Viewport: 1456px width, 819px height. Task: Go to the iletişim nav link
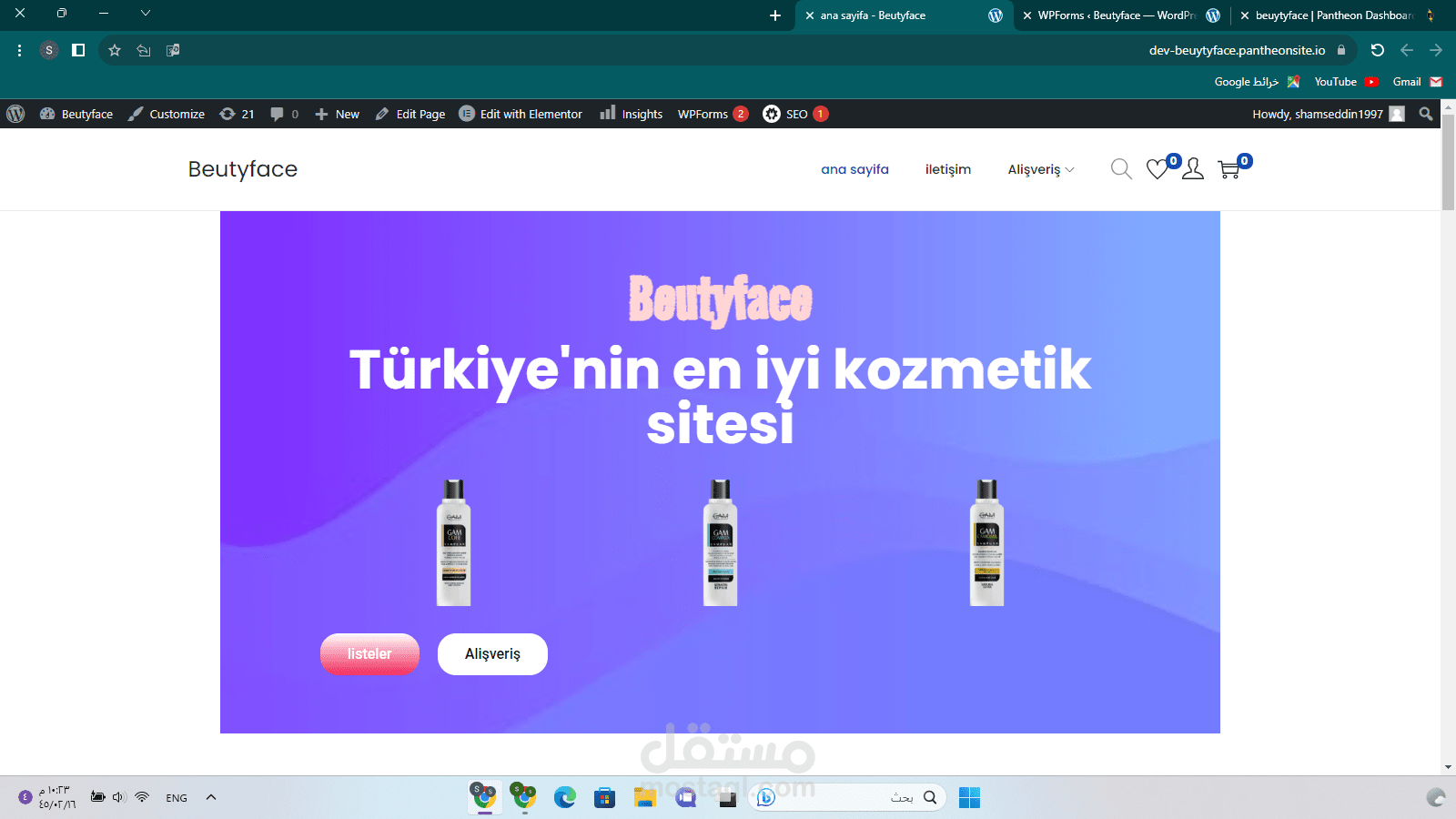(948, 169)
